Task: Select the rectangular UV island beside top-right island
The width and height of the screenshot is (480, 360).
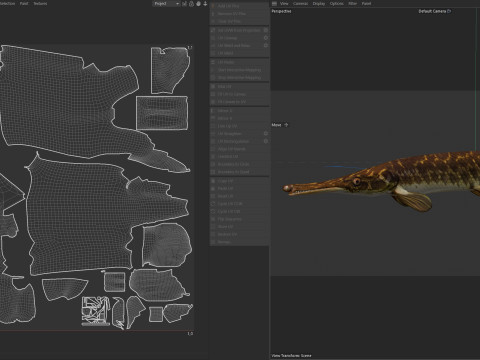Action: pyautogui.click(x=162, y=113)
